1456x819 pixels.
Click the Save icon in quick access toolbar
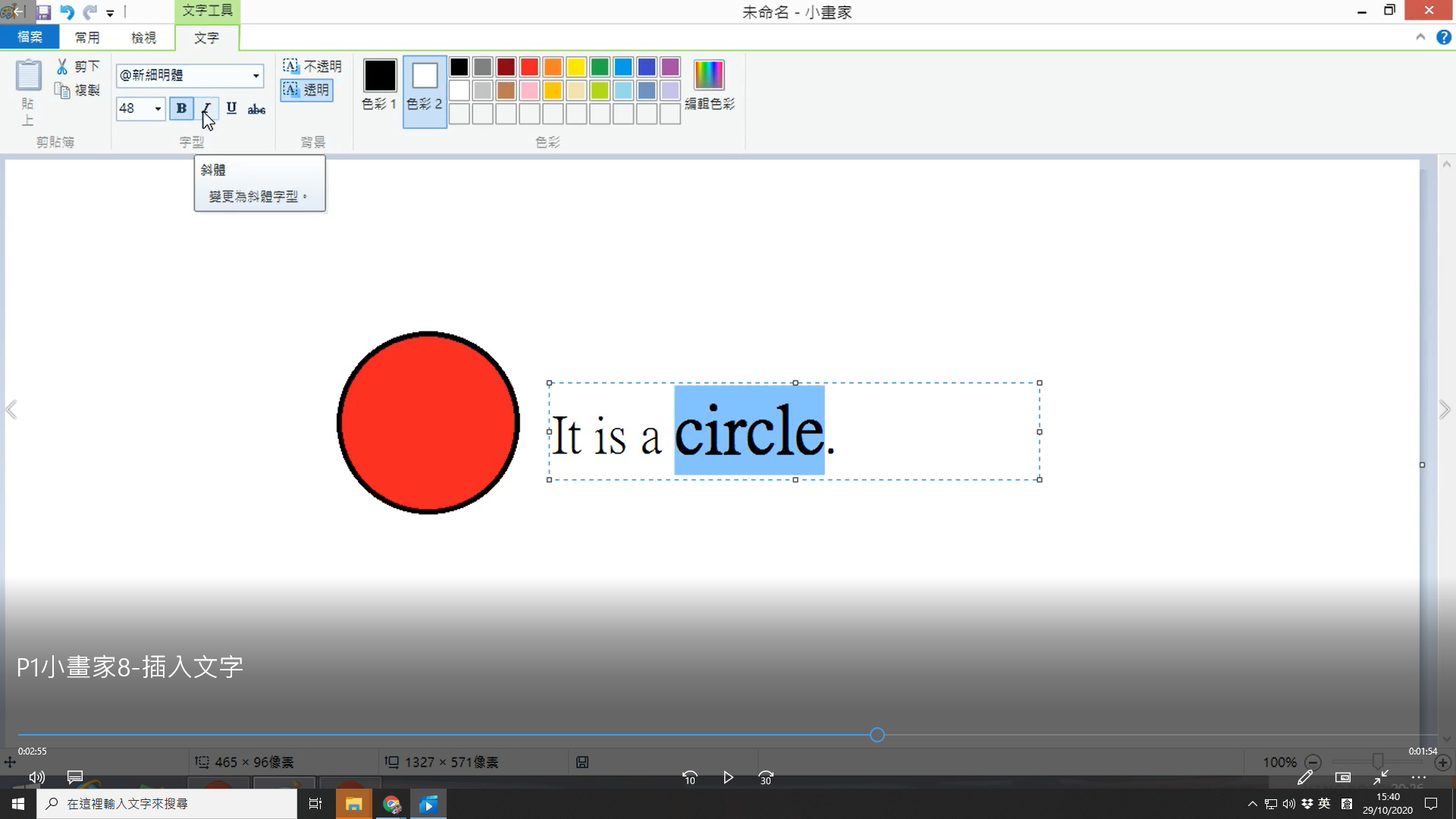pos(43,12)
